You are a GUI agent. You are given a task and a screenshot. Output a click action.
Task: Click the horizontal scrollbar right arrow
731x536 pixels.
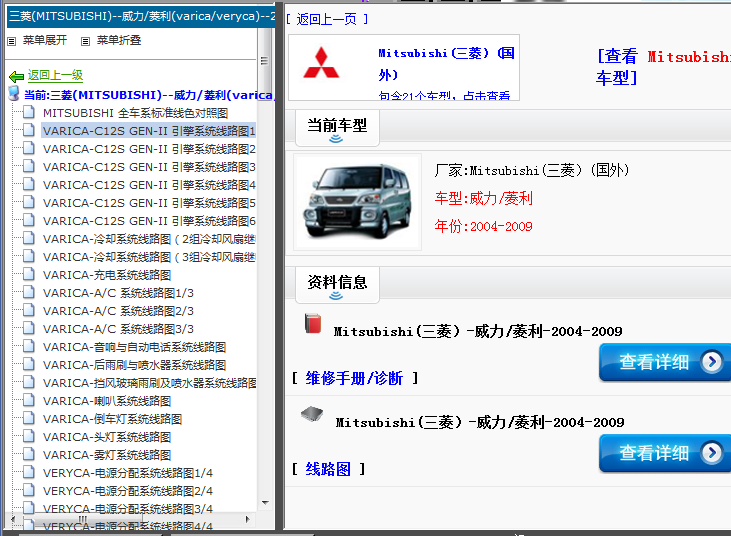[248, 519]
